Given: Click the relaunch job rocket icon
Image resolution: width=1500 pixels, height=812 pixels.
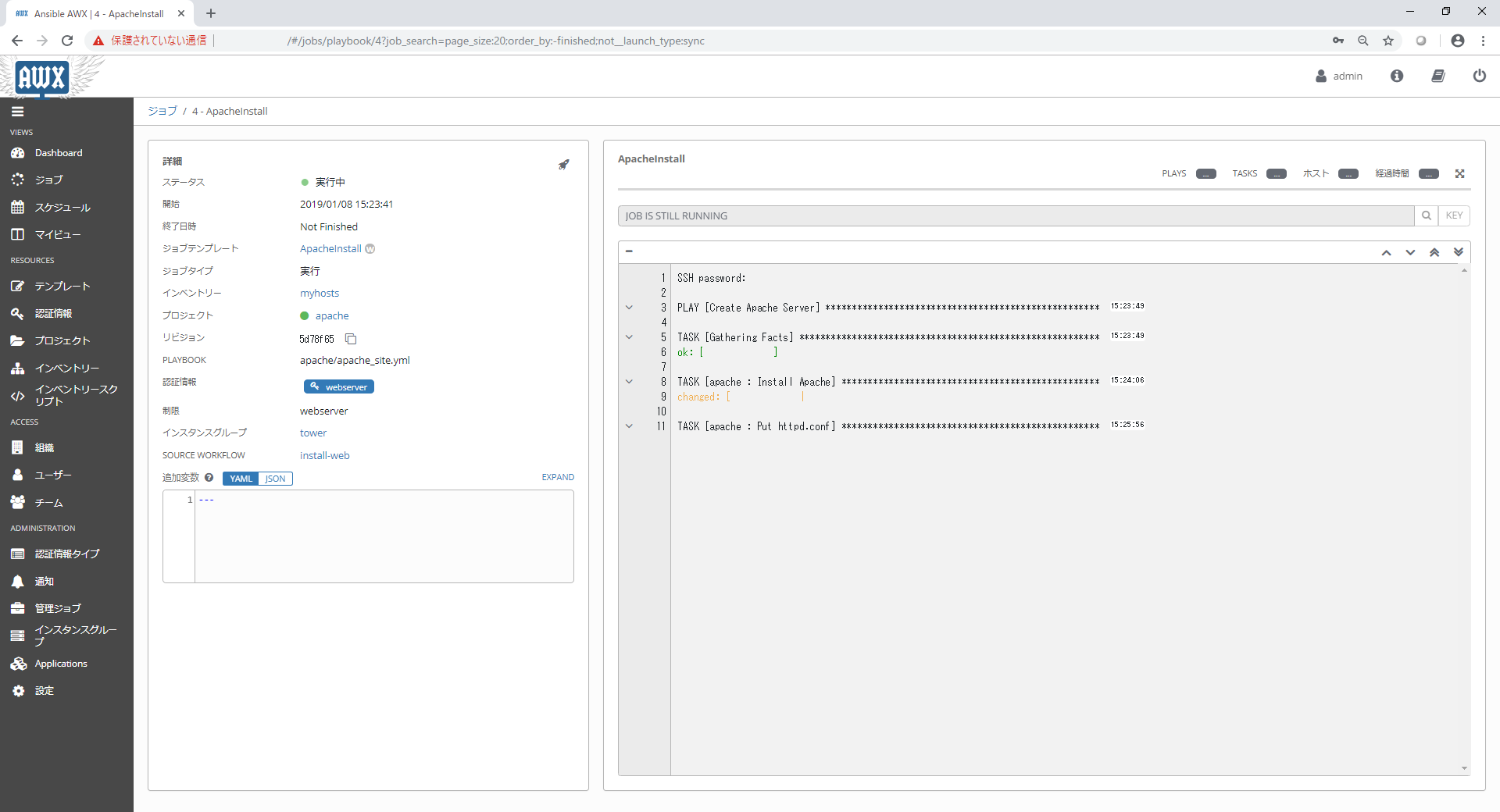Looking at the screenshot, I should coord(563,165).
